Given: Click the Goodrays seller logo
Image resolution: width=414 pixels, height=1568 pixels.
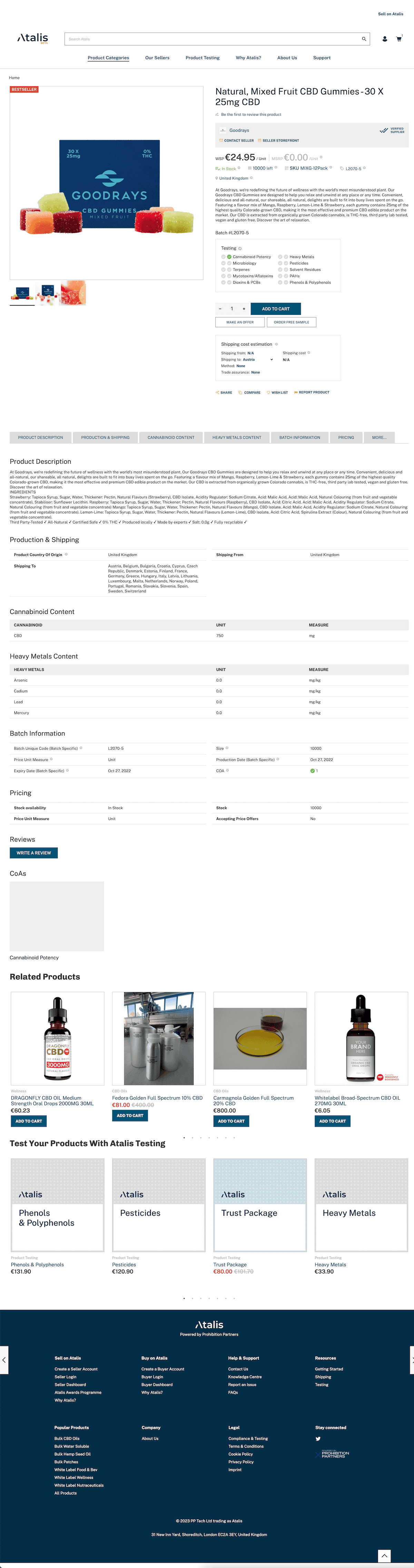Looking at the screenshot, I should click(223, 130).
